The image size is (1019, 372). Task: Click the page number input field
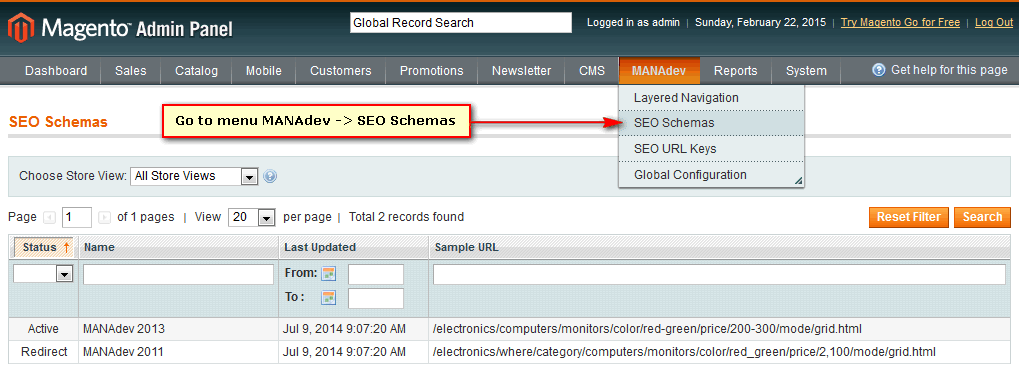(x=77, y=217)
